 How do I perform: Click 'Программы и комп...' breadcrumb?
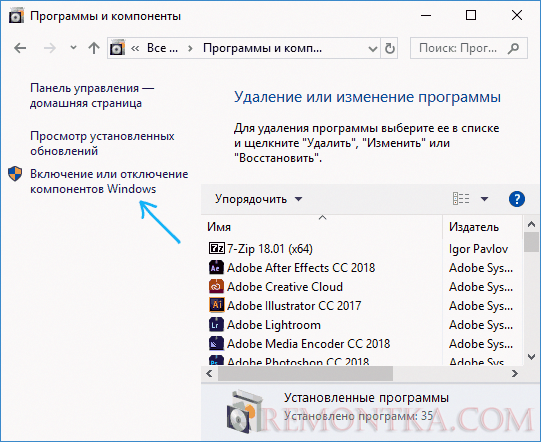point(262,48)
